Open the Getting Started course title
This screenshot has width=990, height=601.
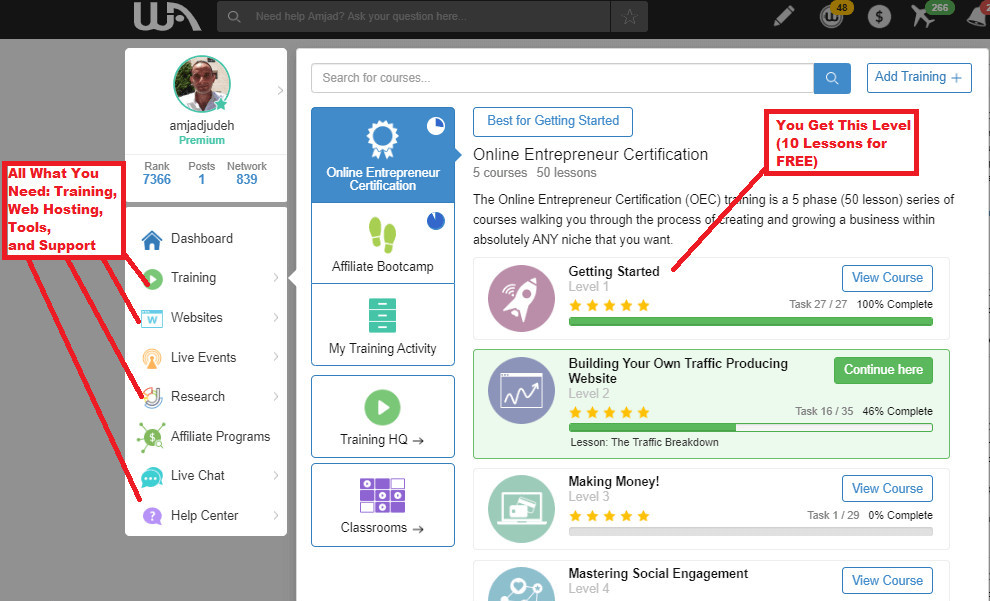[x=614, y=271]
